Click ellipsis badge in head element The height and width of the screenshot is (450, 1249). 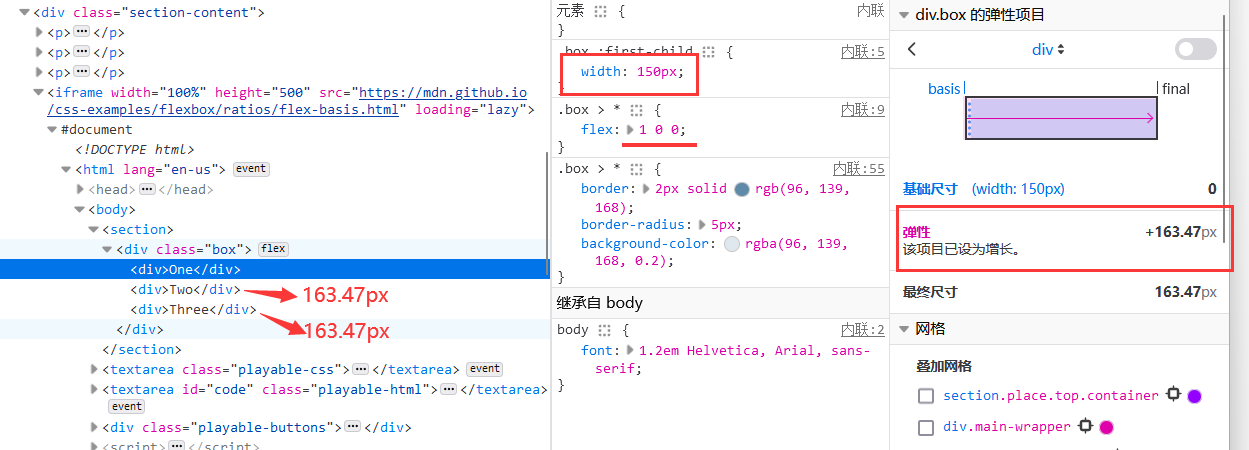pos(147,189)
